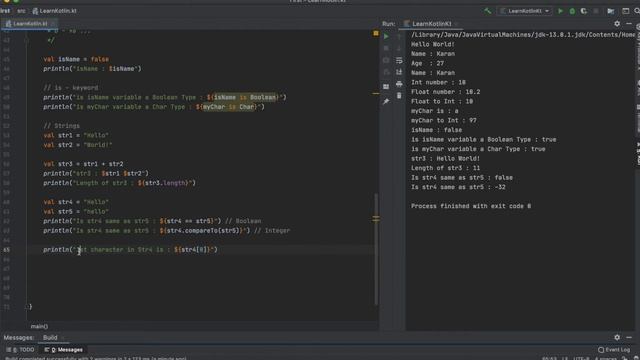This screenshot has height=360, width=640.
Task: Click "Hello World!" console output line
Action: 433,44
